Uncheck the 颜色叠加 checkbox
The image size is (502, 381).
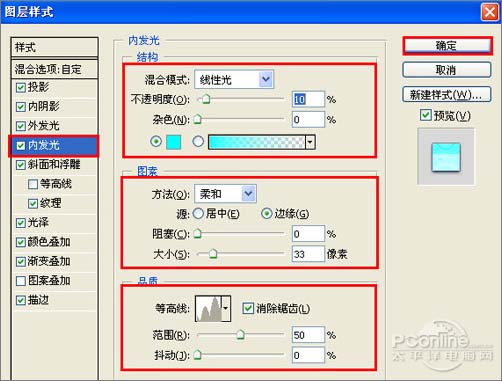[21, 242]
